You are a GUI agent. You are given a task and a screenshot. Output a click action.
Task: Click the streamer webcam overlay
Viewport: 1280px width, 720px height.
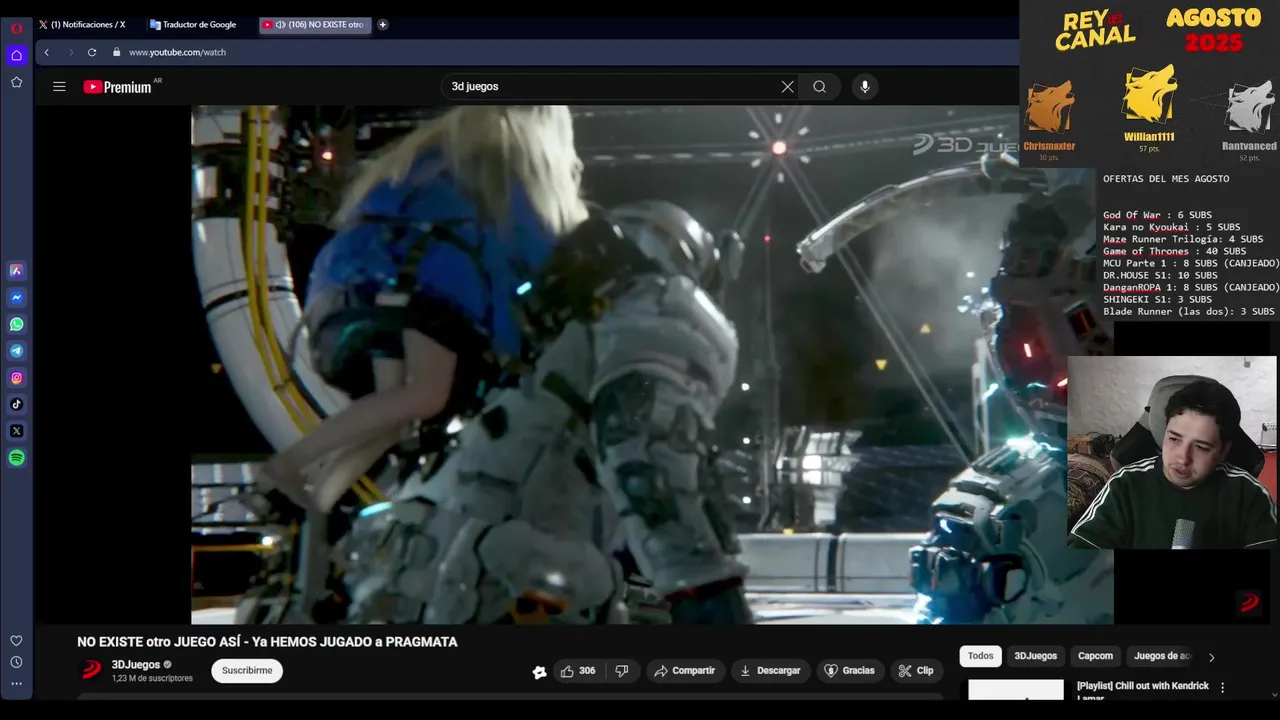[1172, 452]
